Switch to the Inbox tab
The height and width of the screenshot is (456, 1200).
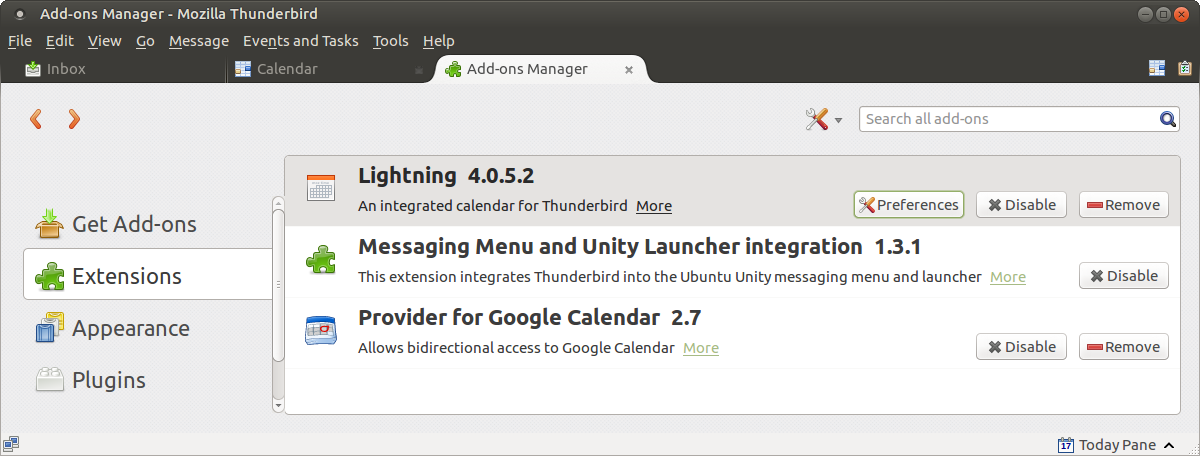pos(66,69)
